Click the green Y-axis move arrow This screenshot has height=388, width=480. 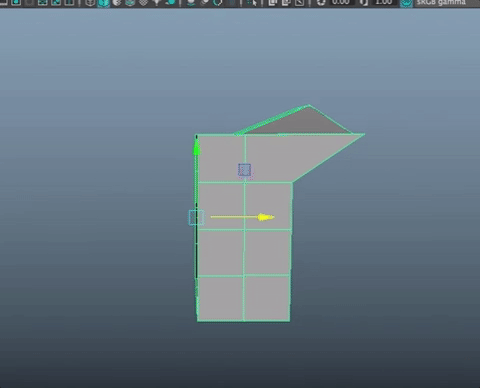pyautogui.click(x=196, y=147)
